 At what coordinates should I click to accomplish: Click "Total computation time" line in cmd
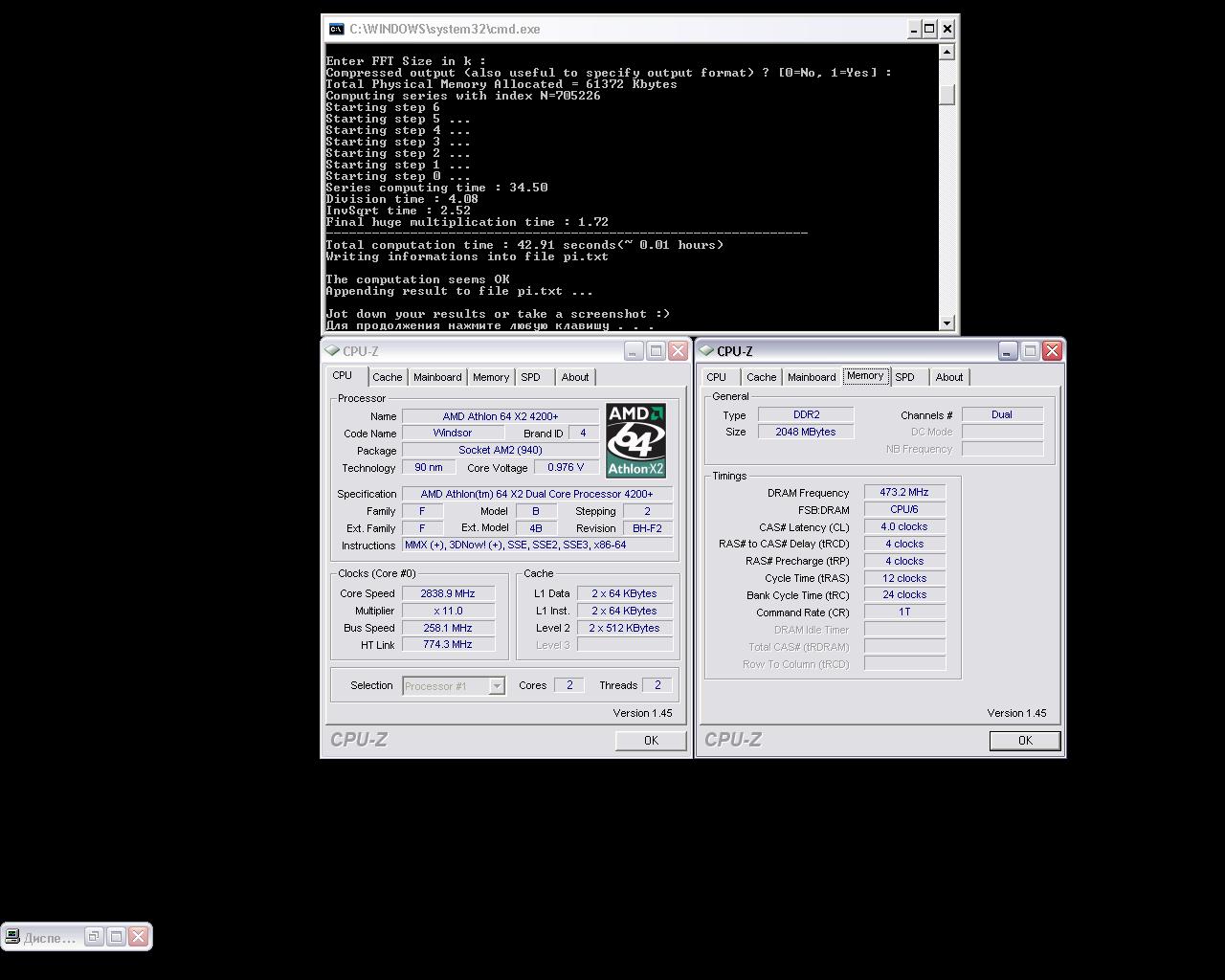pyautogui.click(x=524, y=245)
